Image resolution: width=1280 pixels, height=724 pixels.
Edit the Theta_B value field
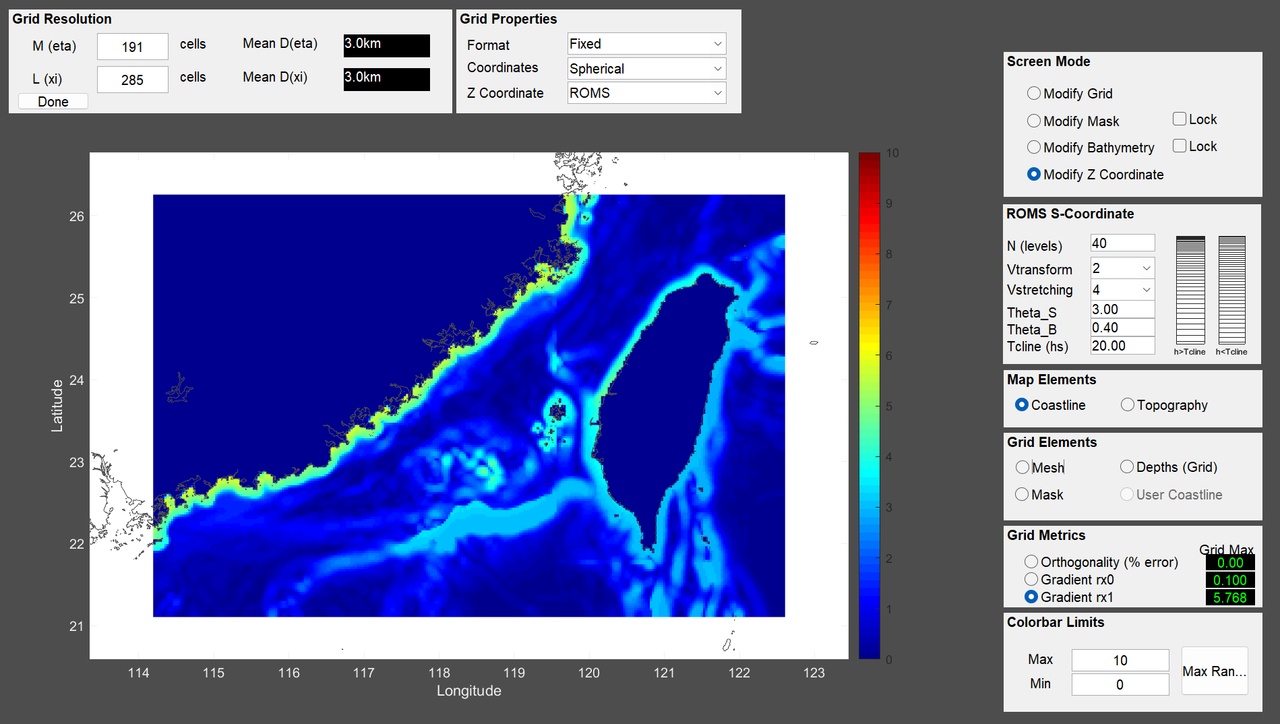click(x=1123, y=328)
